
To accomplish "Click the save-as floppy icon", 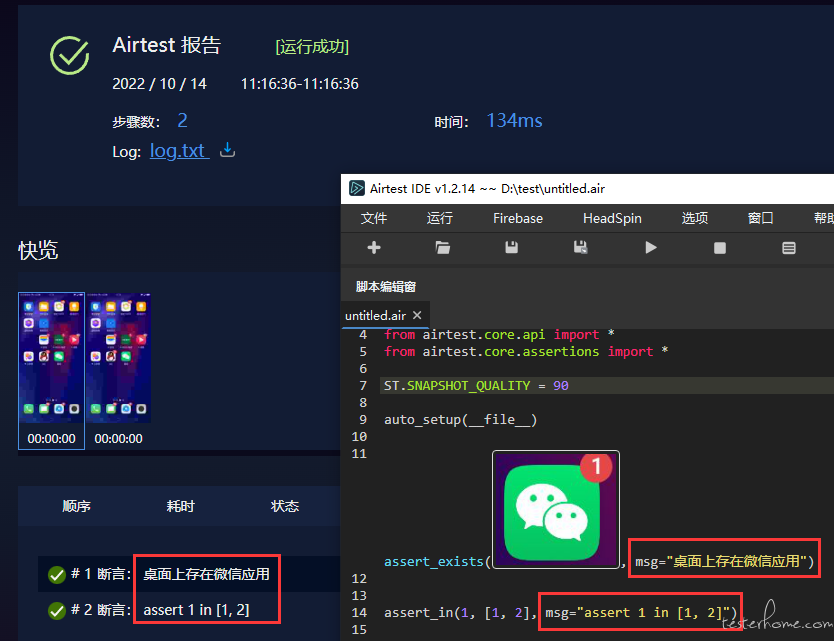I will (x=580, y=247).
